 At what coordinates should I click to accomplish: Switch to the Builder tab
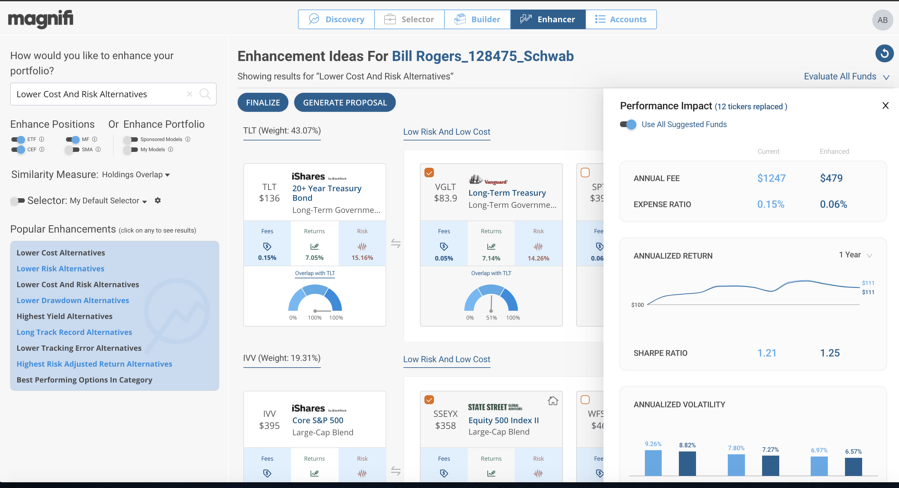[477, 19]
